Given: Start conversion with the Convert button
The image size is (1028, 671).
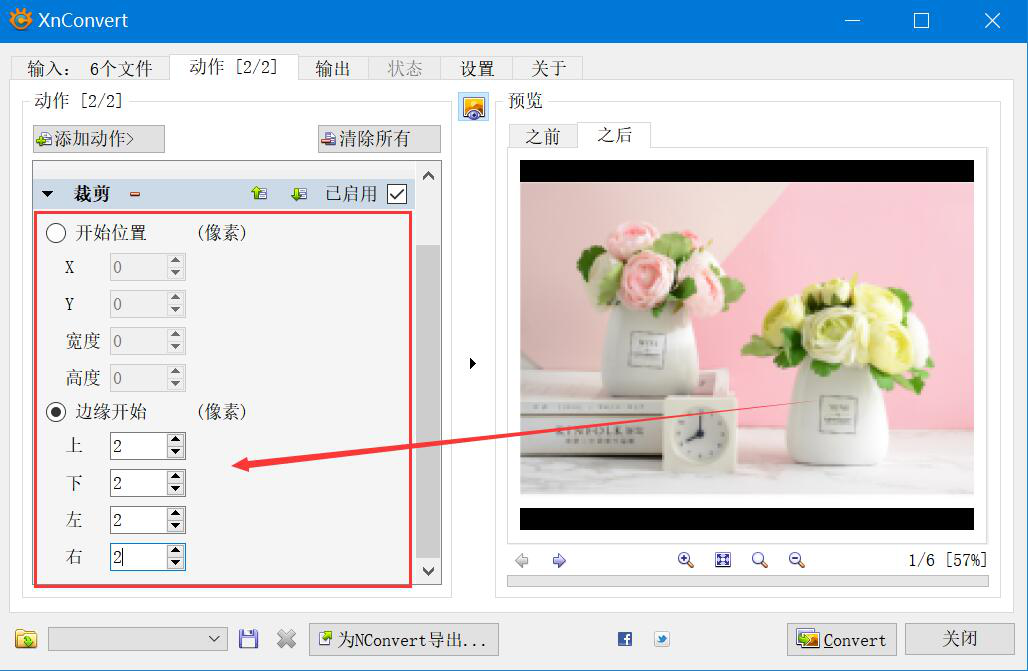Looking at the screenshot, I should (842, 640).
